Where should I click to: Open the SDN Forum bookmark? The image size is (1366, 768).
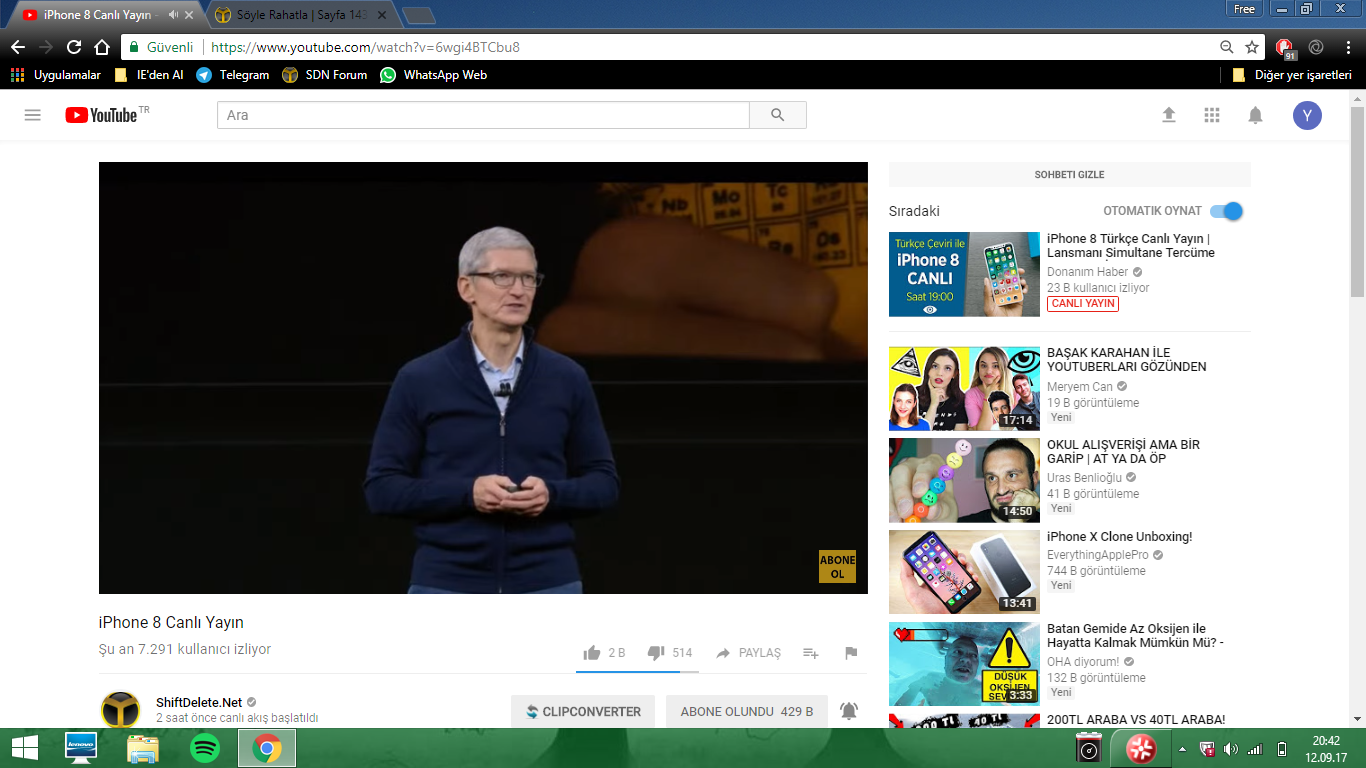[x=325, y=75]
